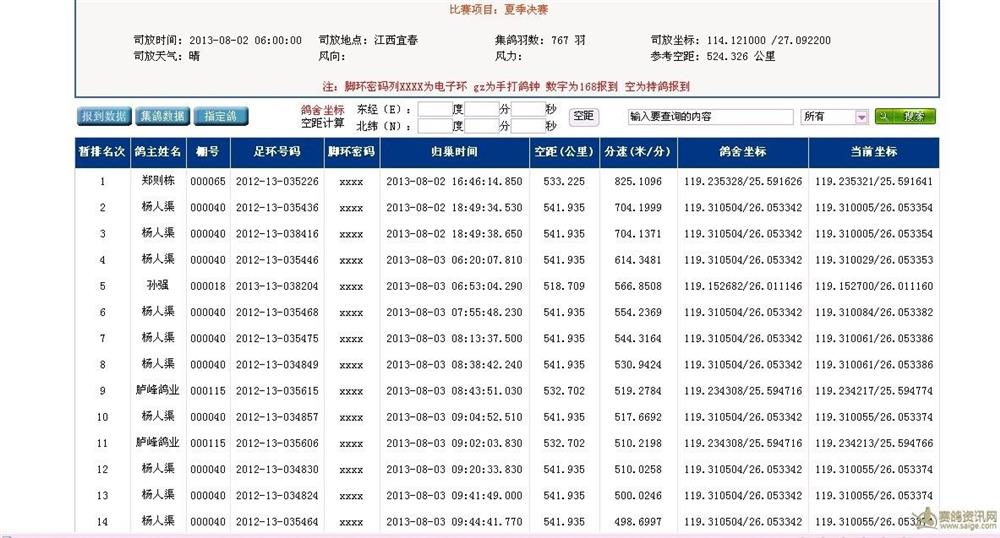Select owner name 孙强 in row 5
1000x538 pixels.
pyautogui.click(x=158, y=285)
